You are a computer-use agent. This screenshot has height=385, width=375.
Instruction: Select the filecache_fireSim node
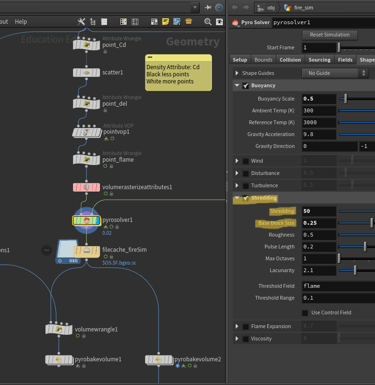(86, 251)
